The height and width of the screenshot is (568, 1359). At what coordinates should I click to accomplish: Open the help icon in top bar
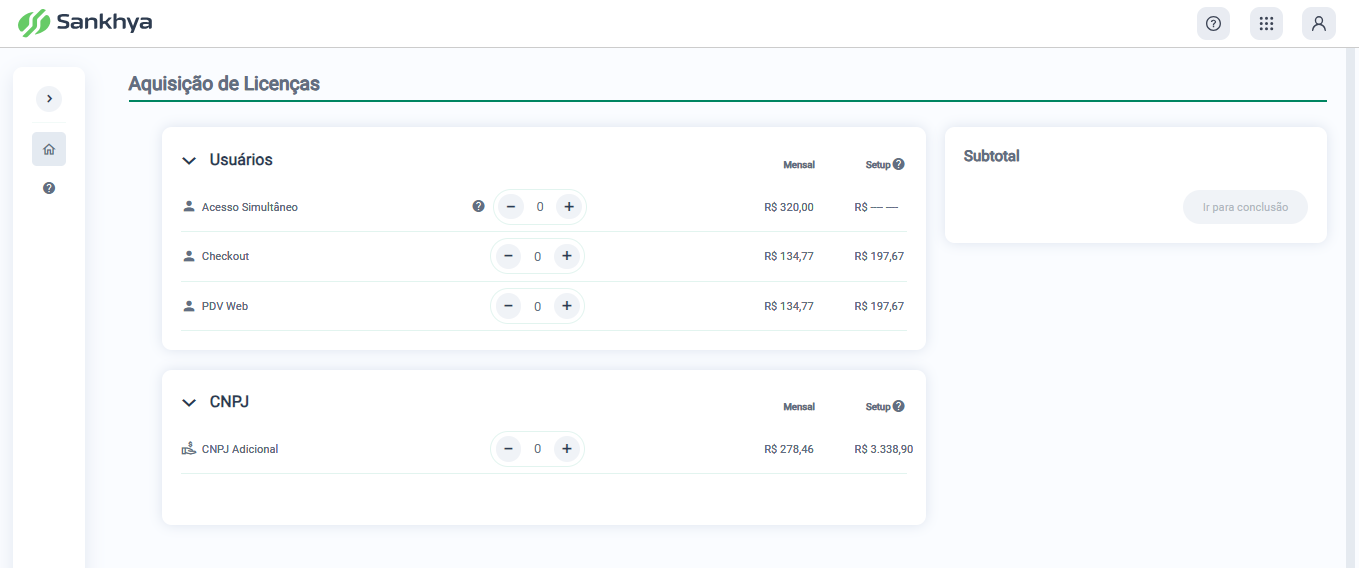[x=1213, y=23]
